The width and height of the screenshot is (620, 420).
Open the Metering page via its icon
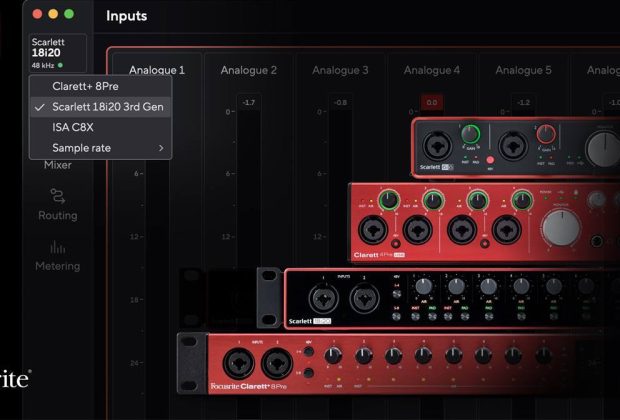(58, 247)
